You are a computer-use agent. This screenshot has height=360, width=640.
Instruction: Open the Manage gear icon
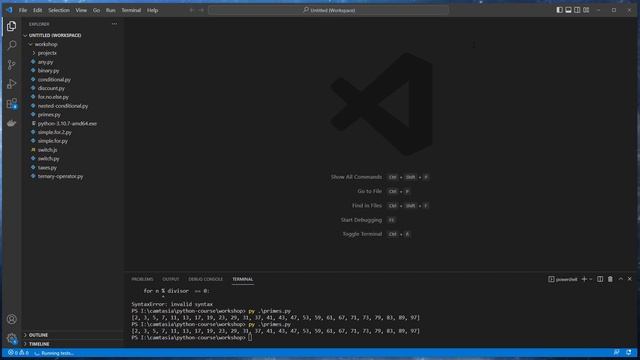coord(11,338)
